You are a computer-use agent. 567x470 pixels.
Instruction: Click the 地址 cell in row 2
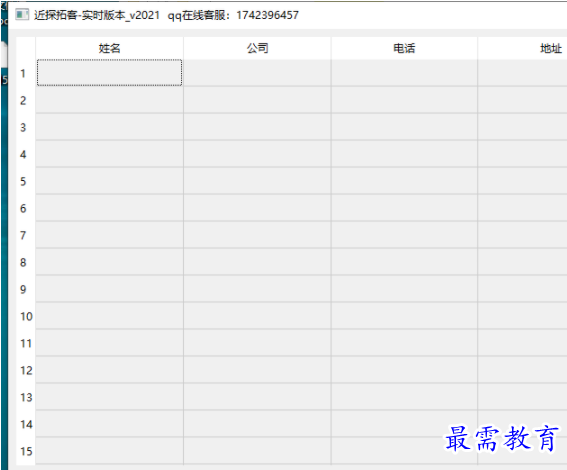[x=523, y=100]
